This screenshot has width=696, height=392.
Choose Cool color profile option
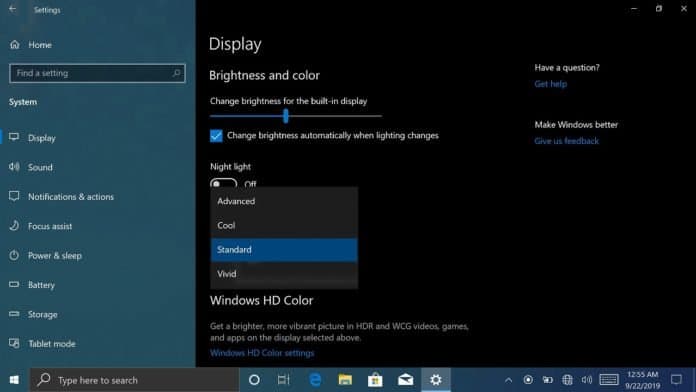(x=284, y=226)
